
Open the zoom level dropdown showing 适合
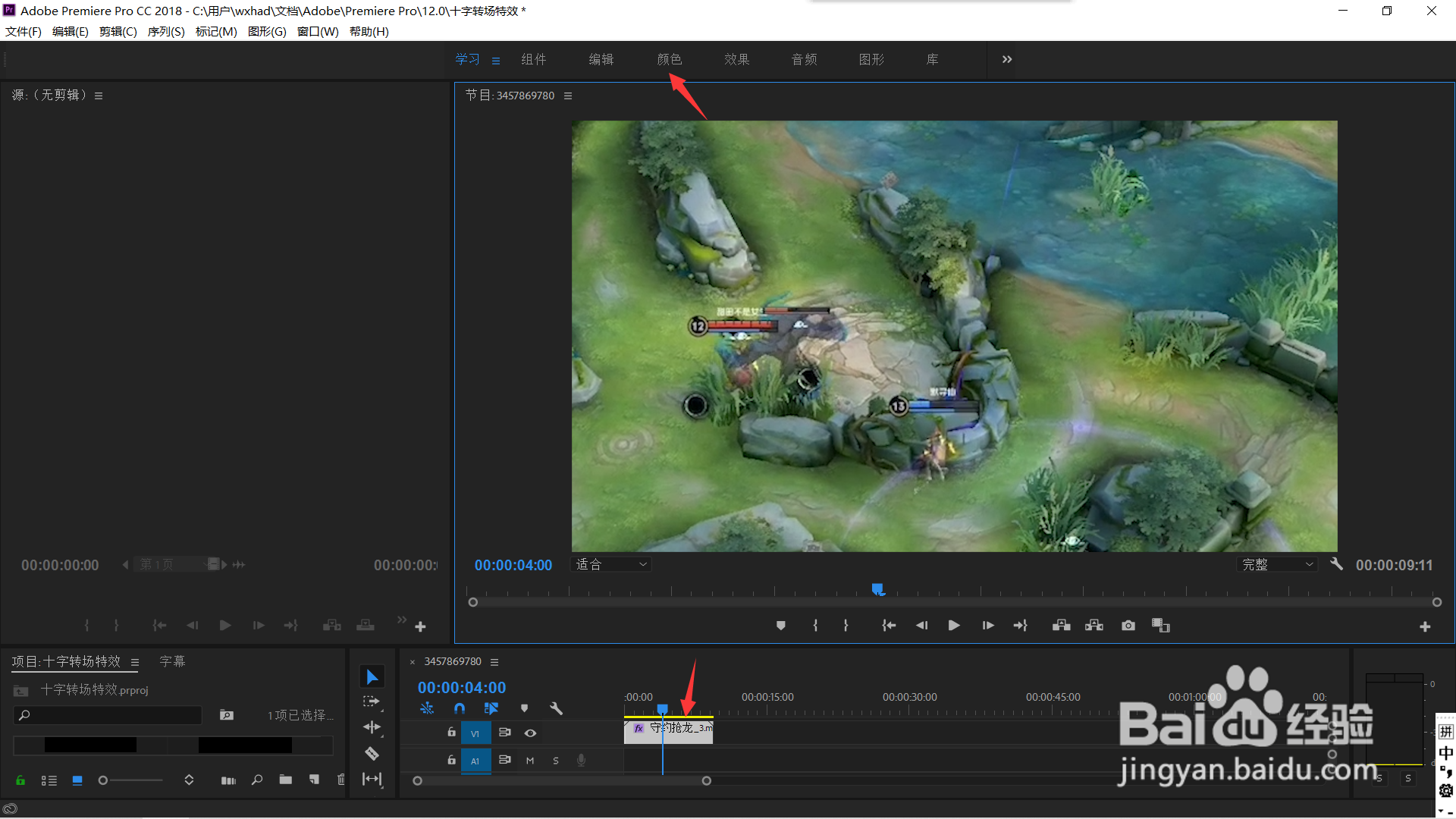pyautogui.click(x=611, y=564)
